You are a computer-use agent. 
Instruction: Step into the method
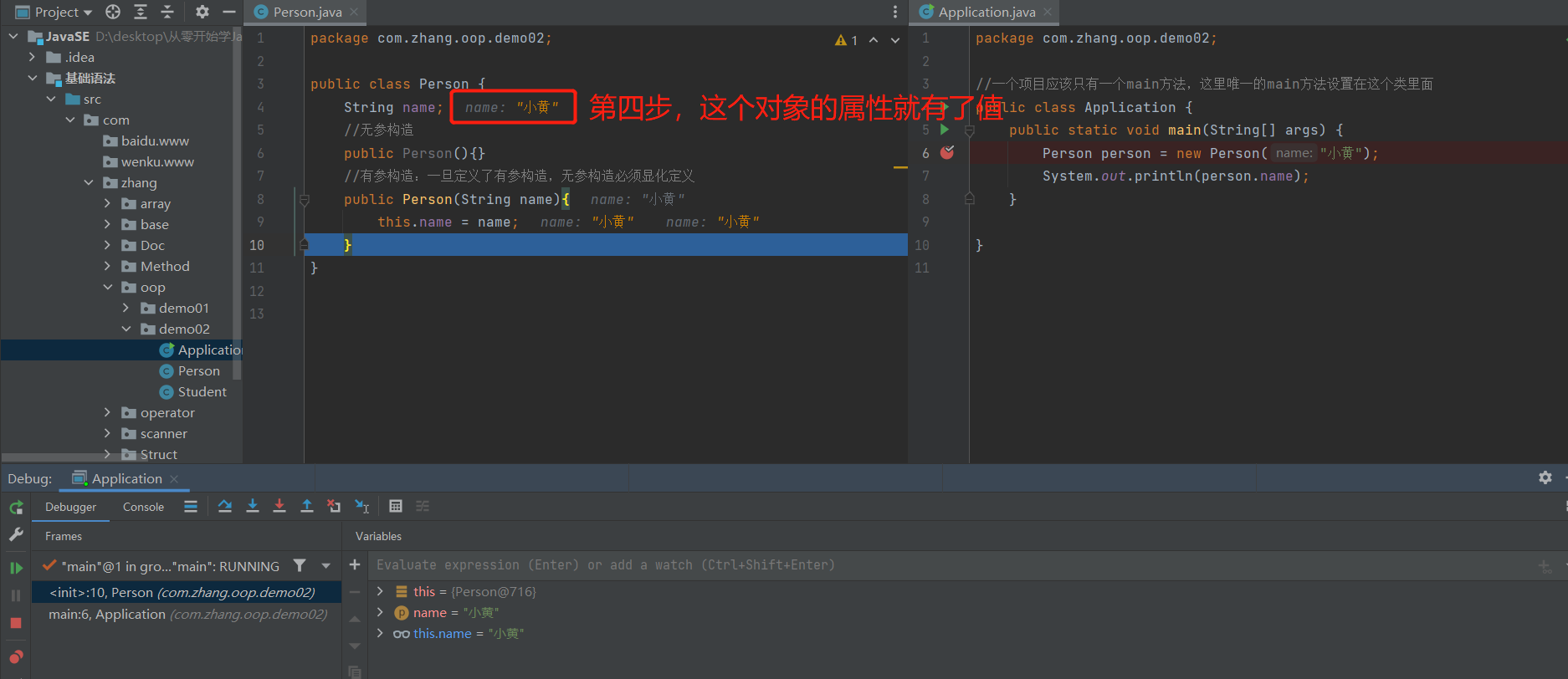(253, 506)
